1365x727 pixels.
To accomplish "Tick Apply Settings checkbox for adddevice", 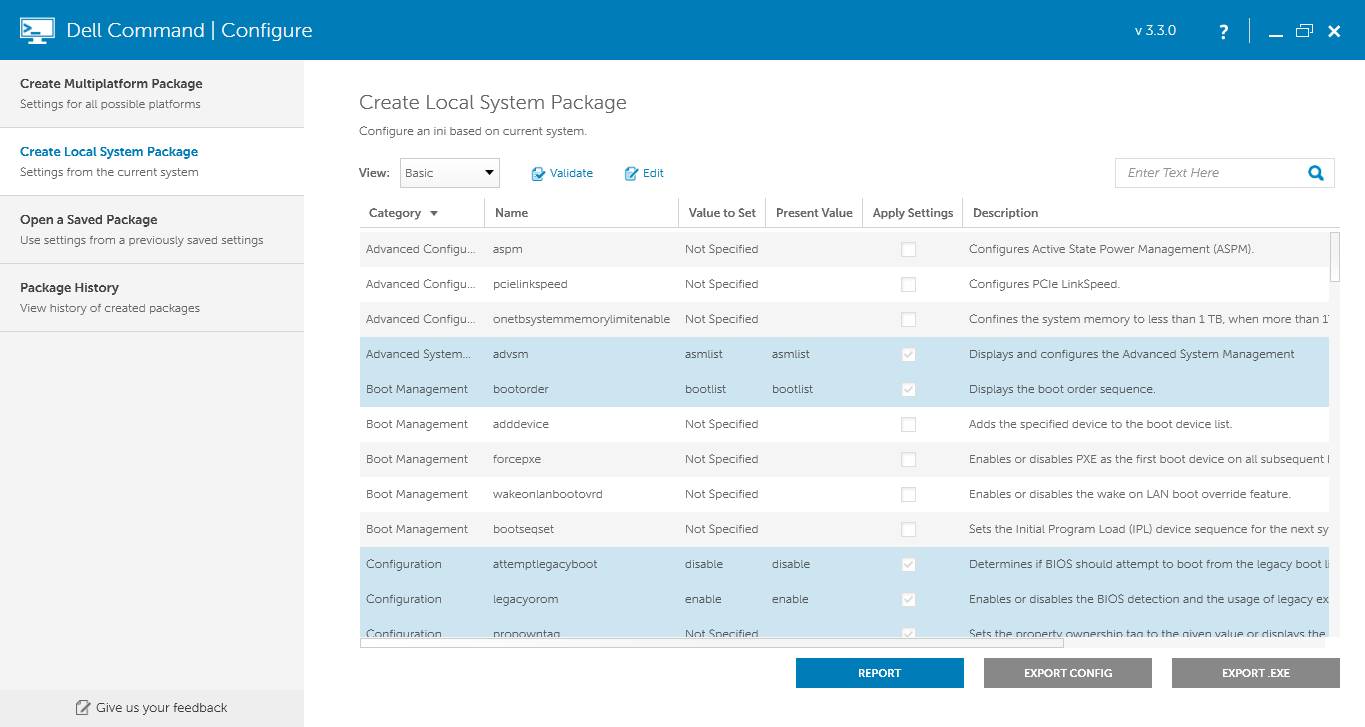I will (x=908, y=425).
